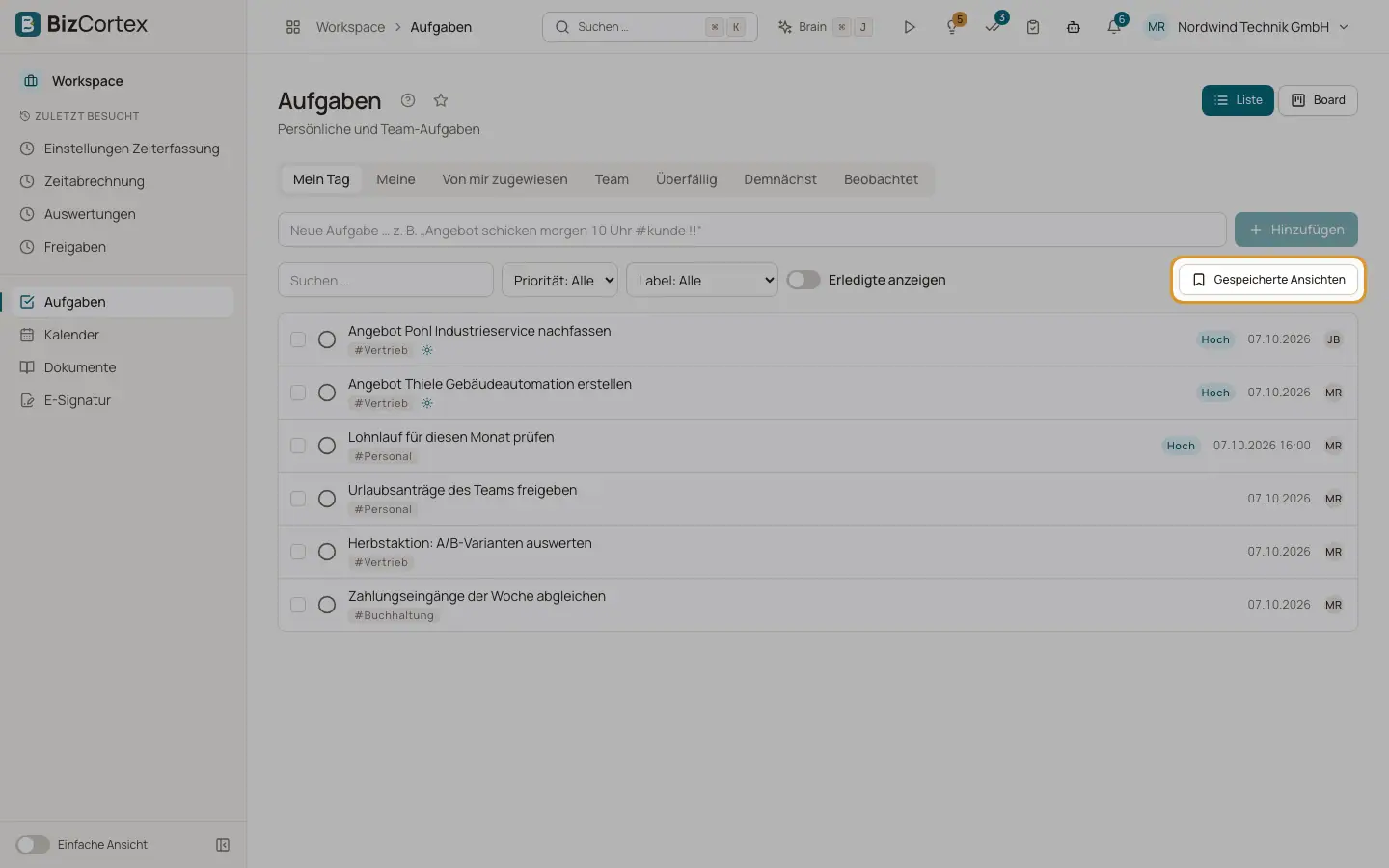The height and width of the screenshot is (868, 1389).
Task: Open the Brain assistant button
Action: point(825,27)
